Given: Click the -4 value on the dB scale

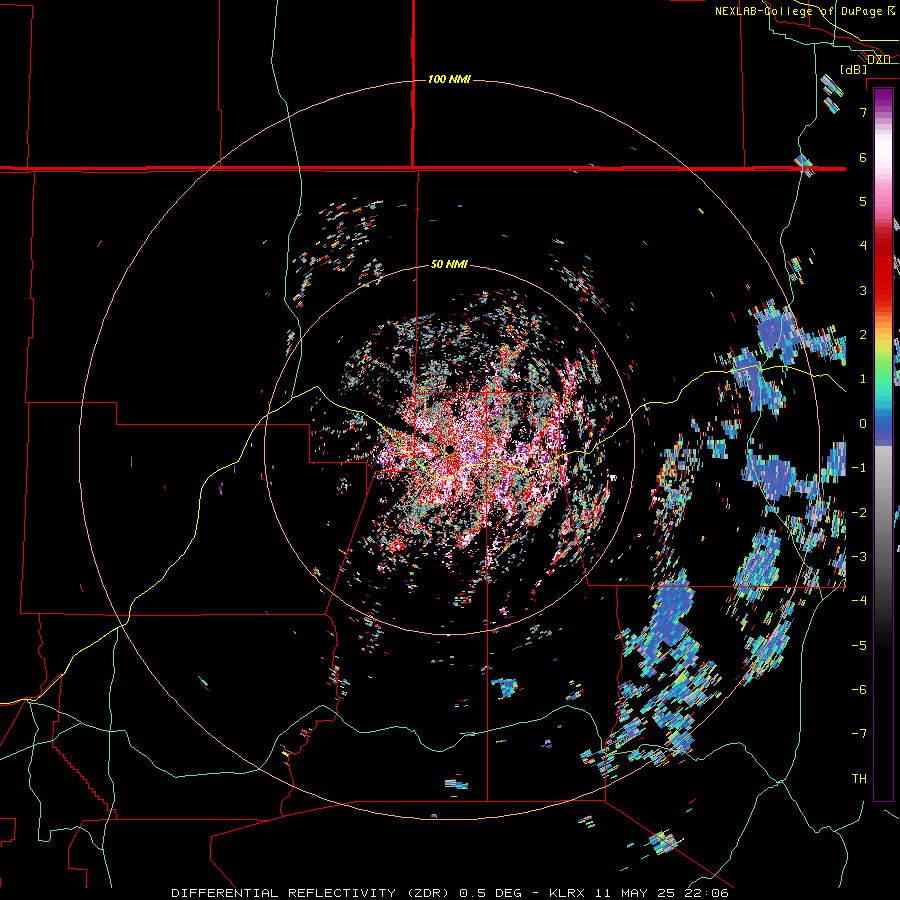Looking at the screenshot, I should pos(859,601).
